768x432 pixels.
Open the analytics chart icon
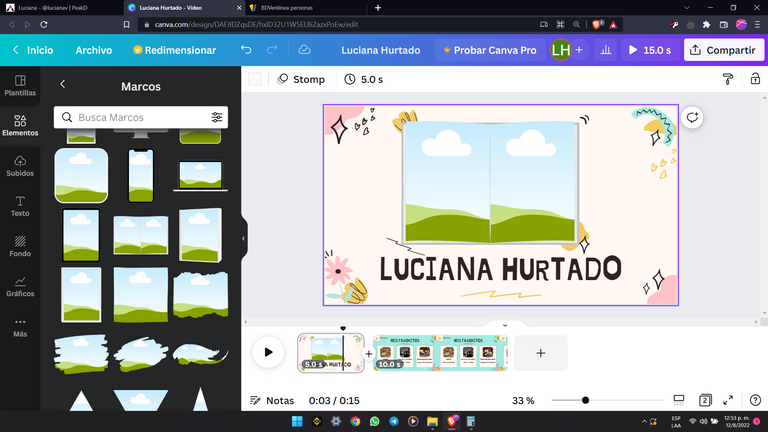click(606, 50)
